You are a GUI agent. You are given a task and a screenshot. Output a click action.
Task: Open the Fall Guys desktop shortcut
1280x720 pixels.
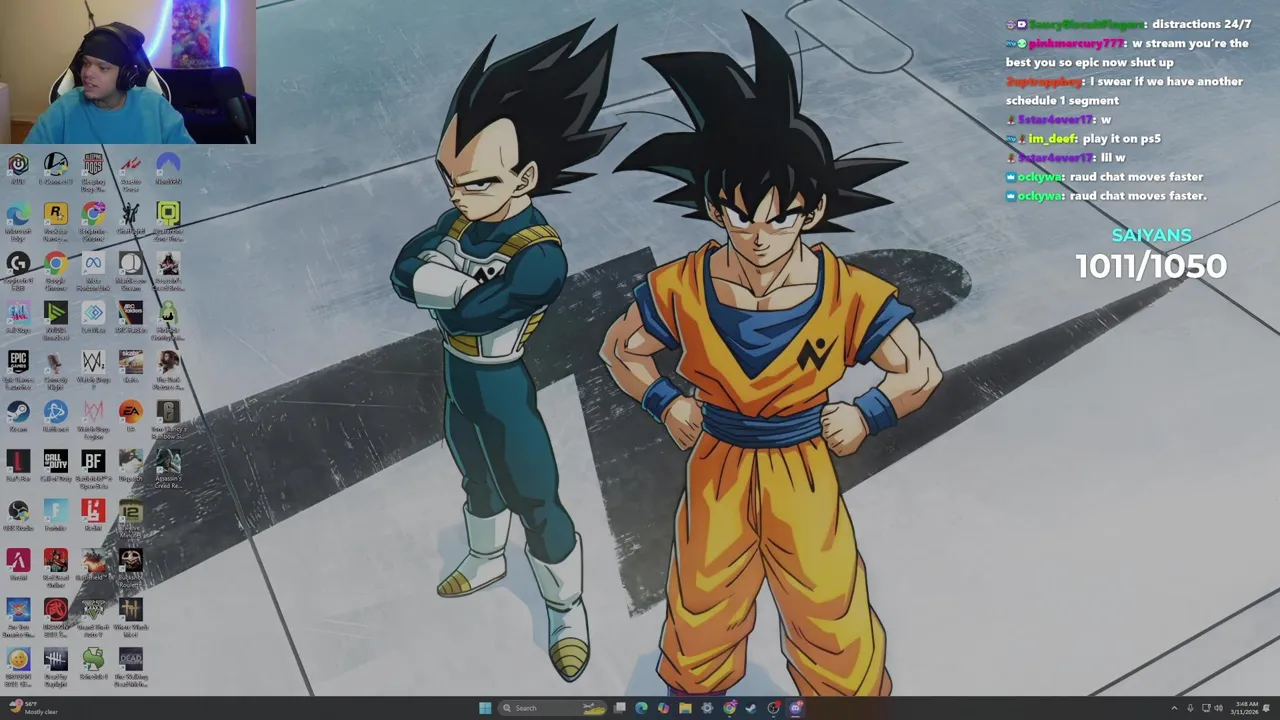coord(18,318)
